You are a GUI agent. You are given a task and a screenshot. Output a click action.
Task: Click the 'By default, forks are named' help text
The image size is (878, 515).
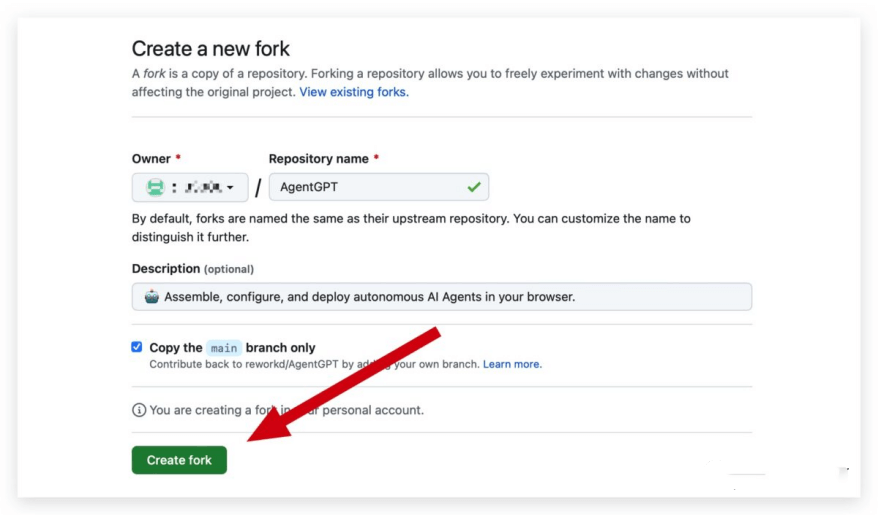(x=411, y=228)
